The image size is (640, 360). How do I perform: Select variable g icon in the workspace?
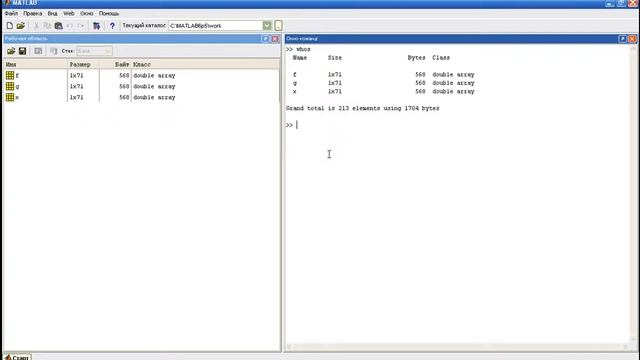click(x=10, y=86)
